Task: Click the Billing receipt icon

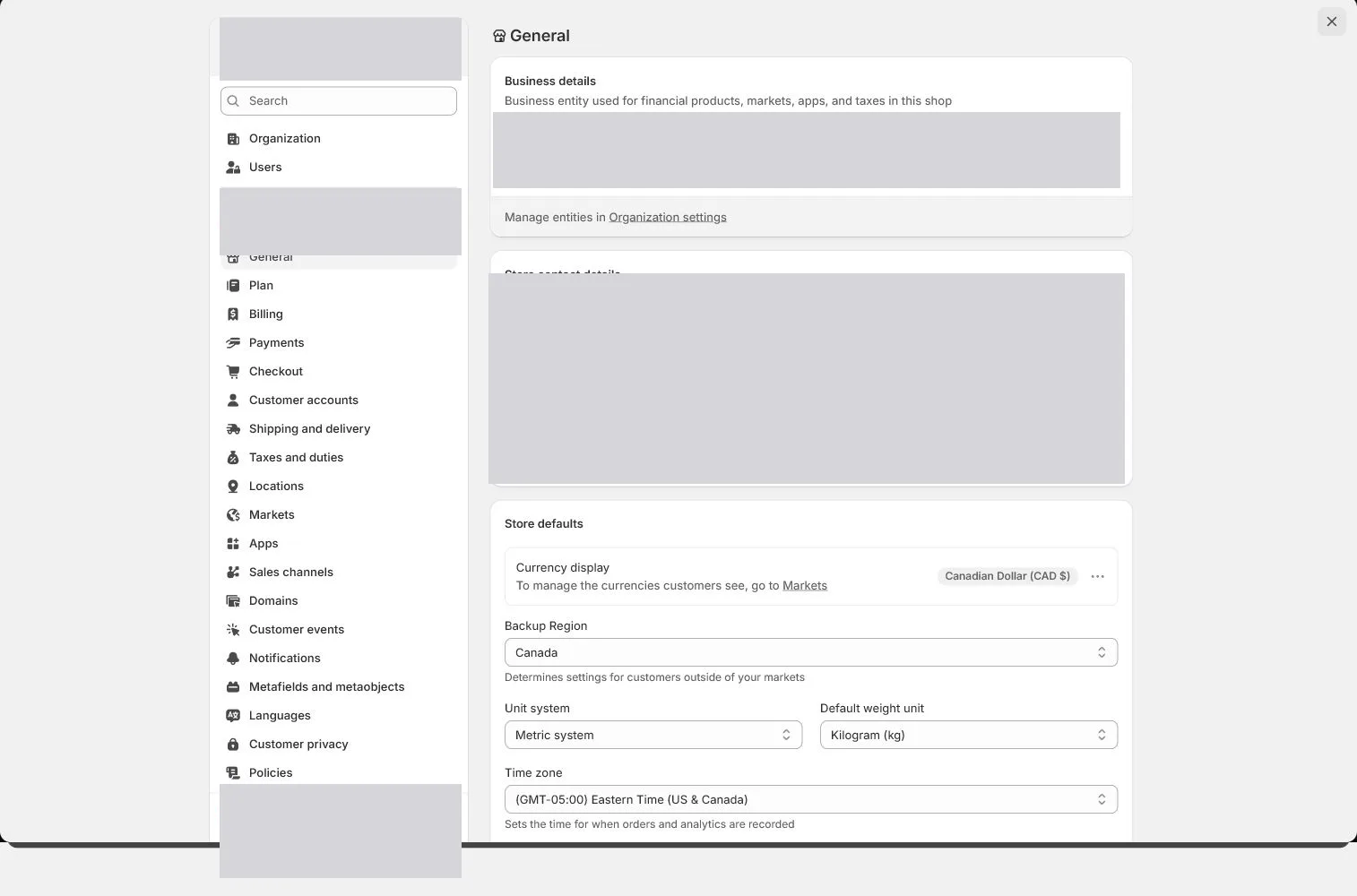Action: (233, 314)
